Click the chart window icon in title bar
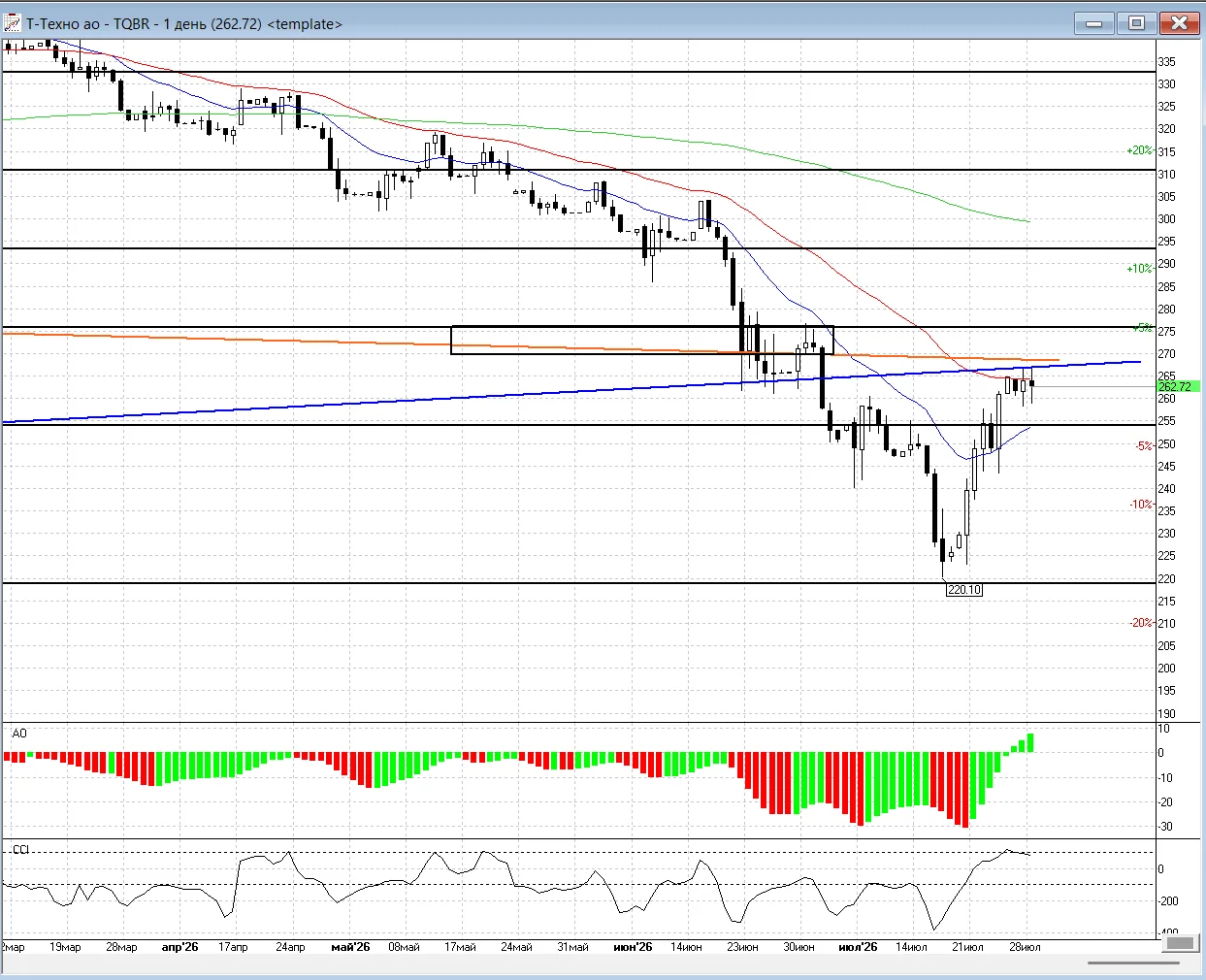 click(13, 23)
